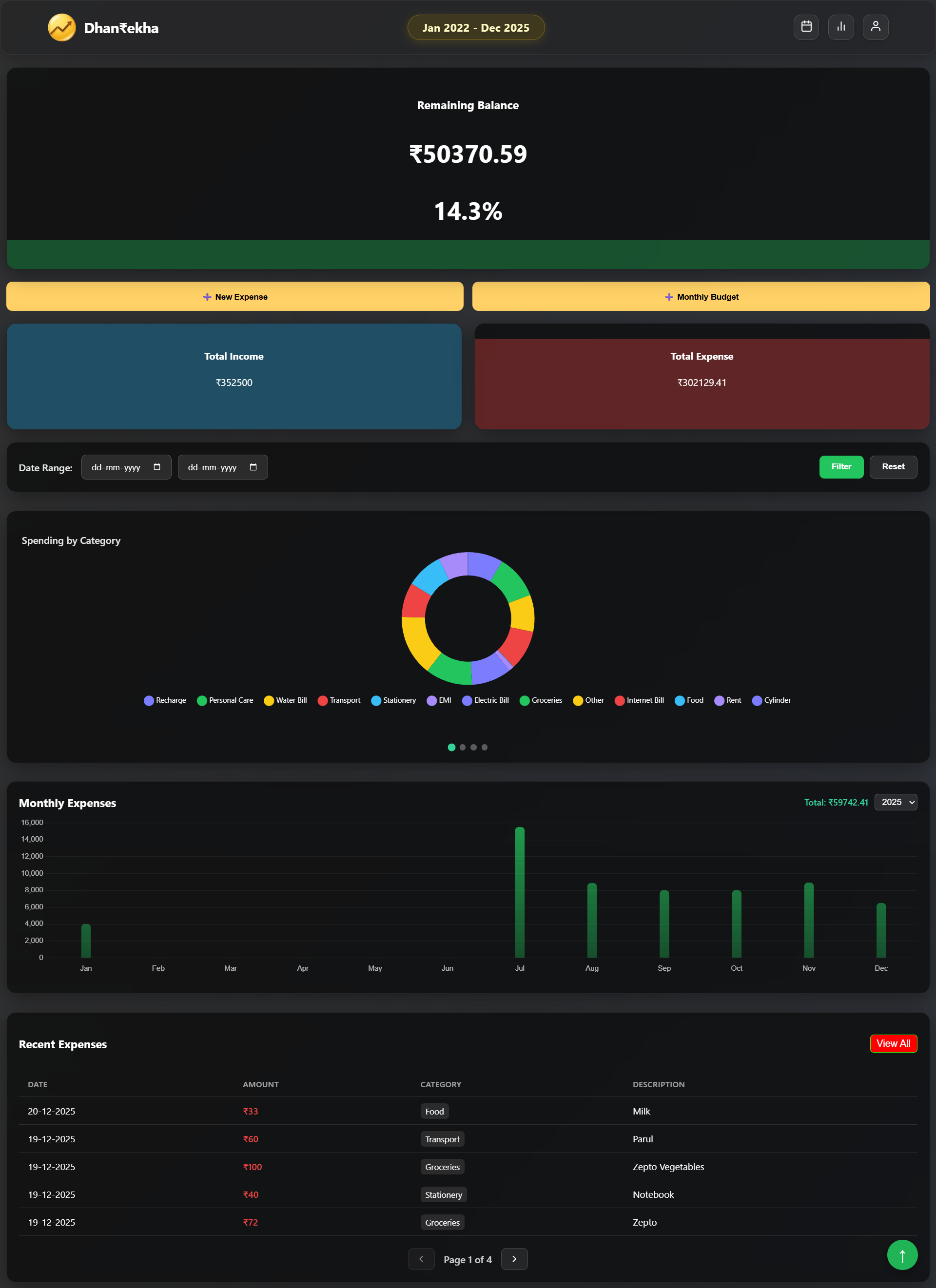936x1288 pixels.
Task: Toggle the Groceries legend entry
Action: click(x=541, y=700)
